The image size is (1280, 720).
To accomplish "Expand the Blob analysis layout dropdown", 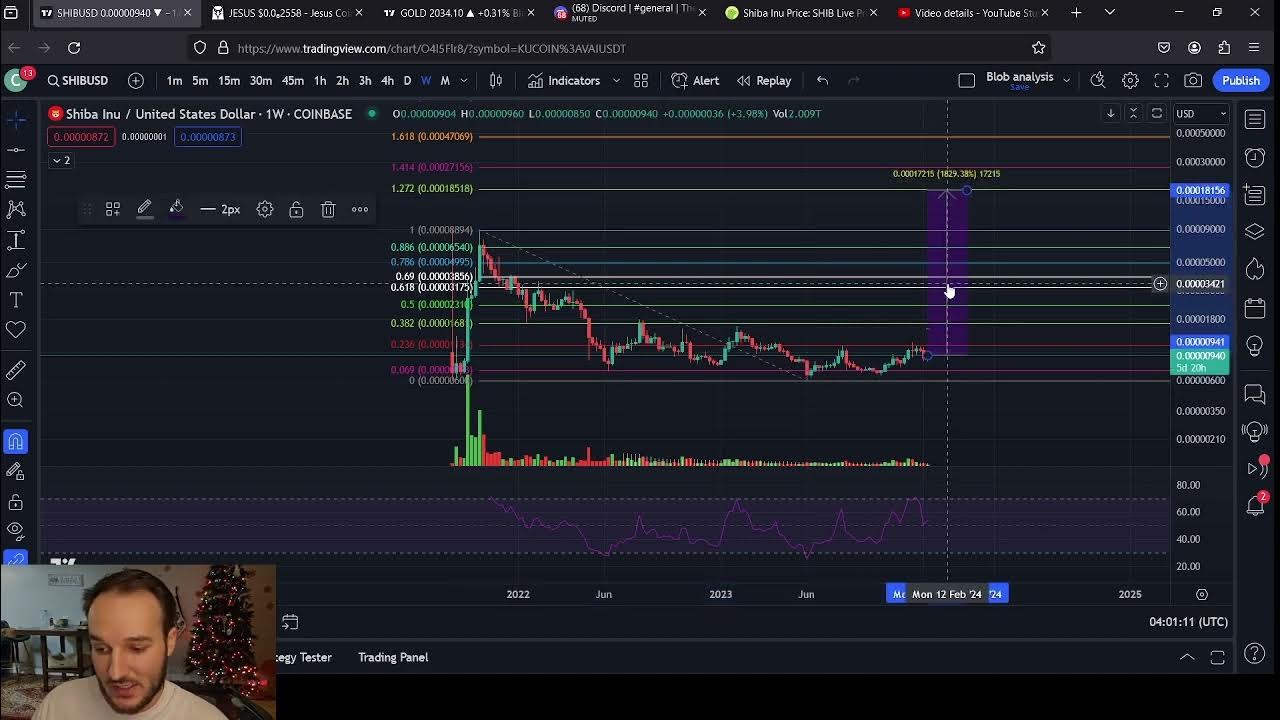I will 1066,80.
